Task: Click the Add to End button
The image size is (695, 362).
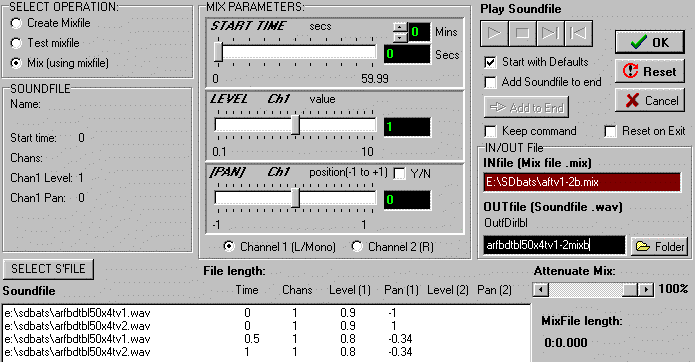Action: [x=526, y=107]
